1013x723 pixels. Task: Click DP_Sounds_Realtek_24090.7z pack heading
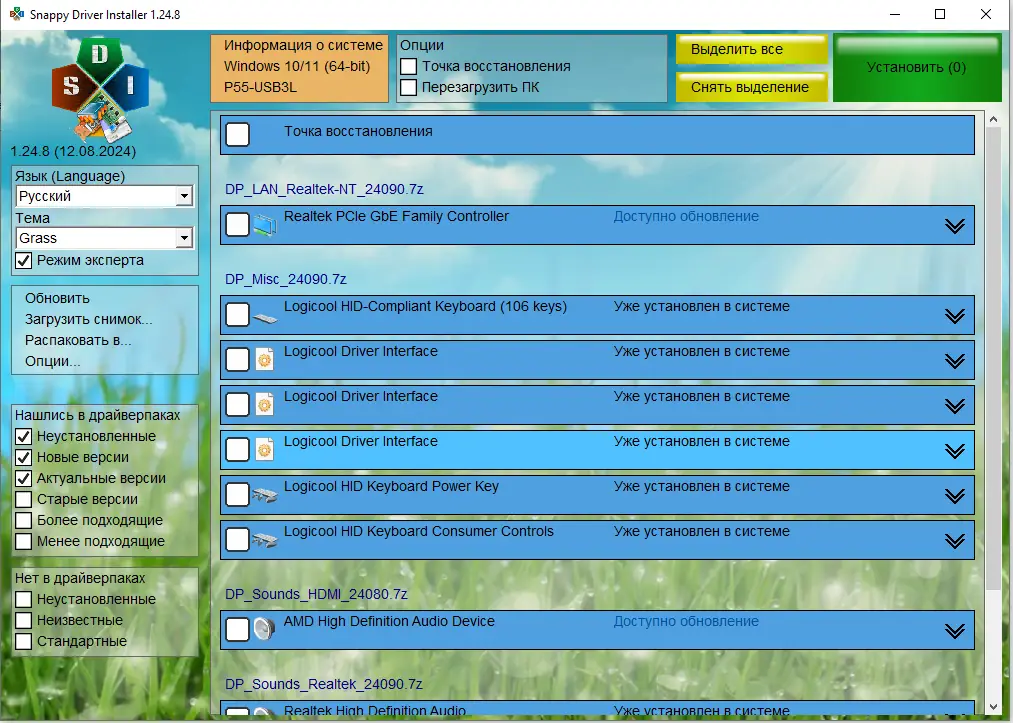[324, 684]
